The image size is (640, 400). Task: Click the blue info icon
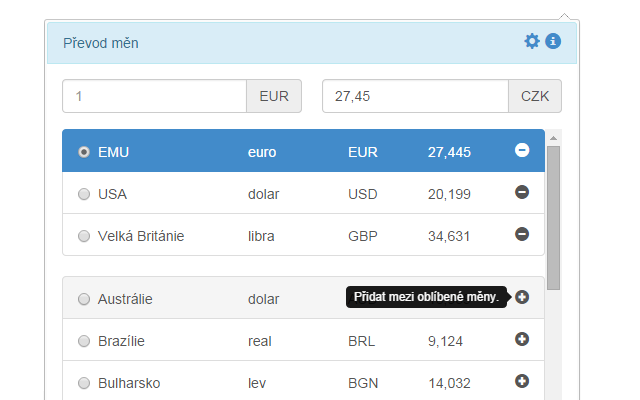coord(553,41)
